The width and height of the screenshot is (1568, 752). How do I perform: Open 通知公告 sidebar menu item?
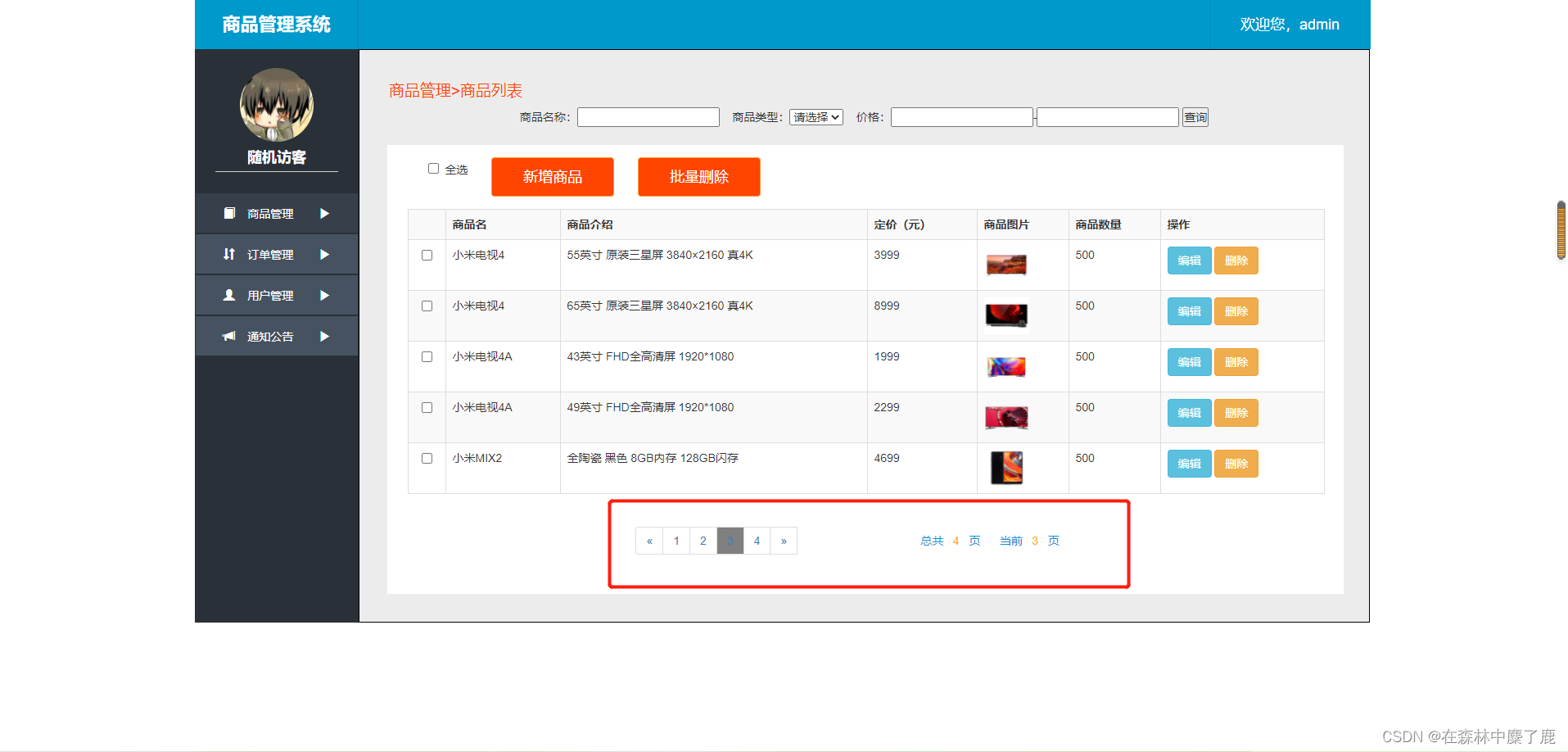point(277,336)
